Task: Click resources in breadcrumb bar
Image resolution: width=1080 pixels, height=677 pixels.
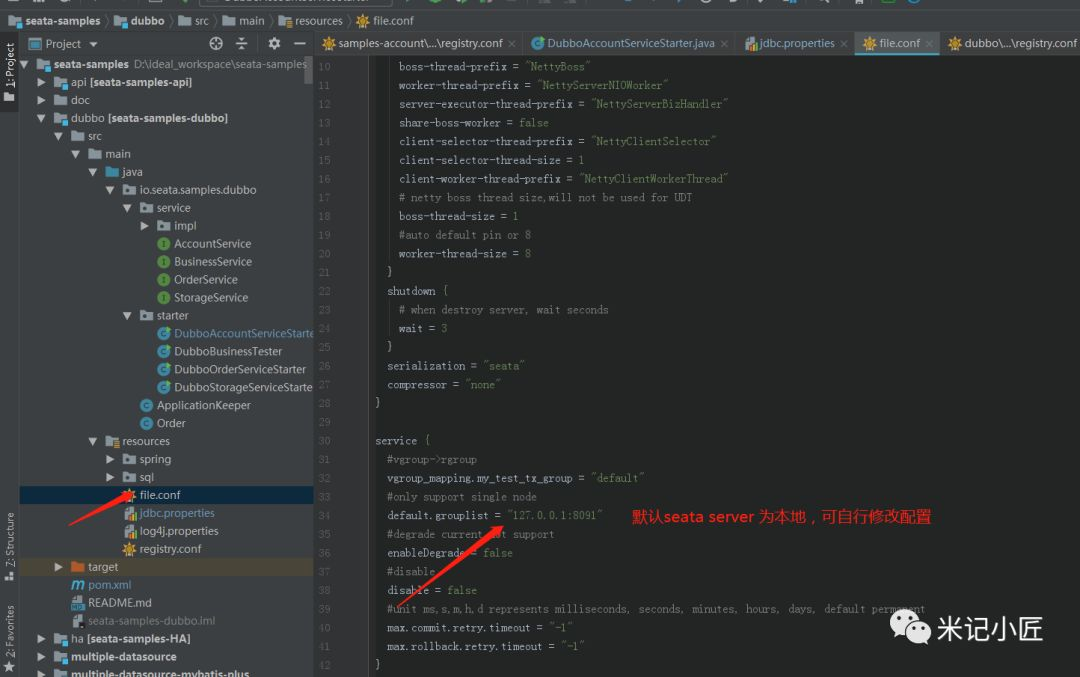Action: [311, 21]
